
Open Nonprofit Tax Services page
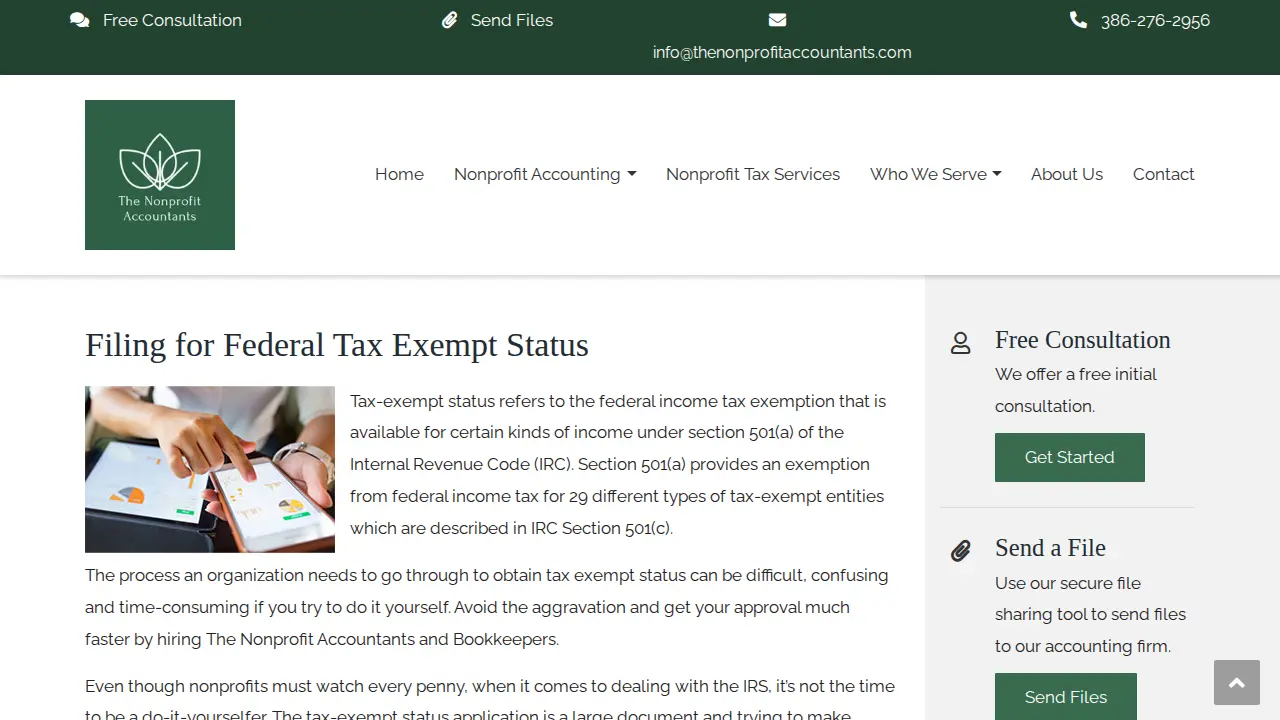coord(753,174)
